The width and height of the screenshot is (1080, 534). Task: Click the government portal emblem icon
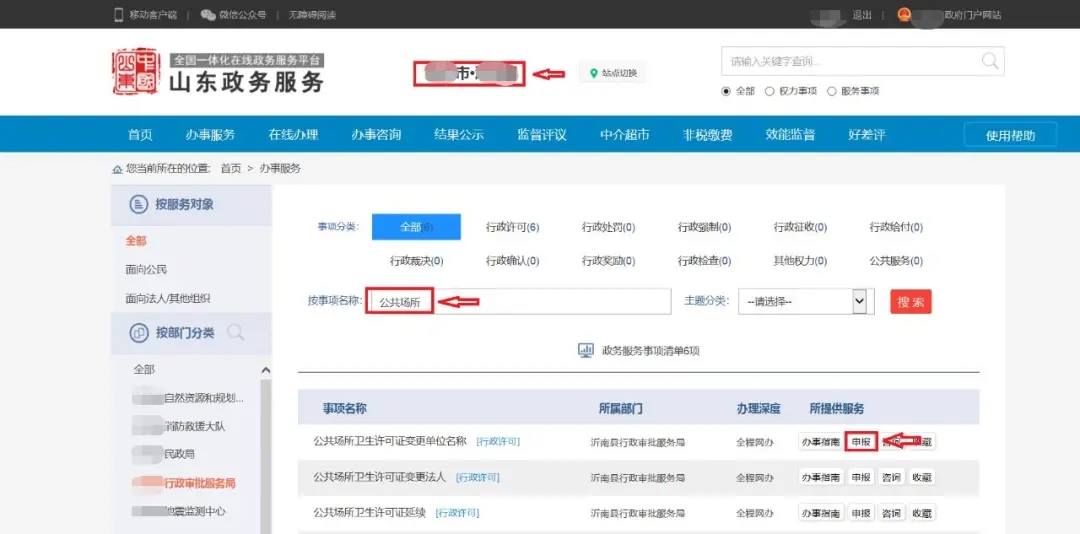pos(904,15)
